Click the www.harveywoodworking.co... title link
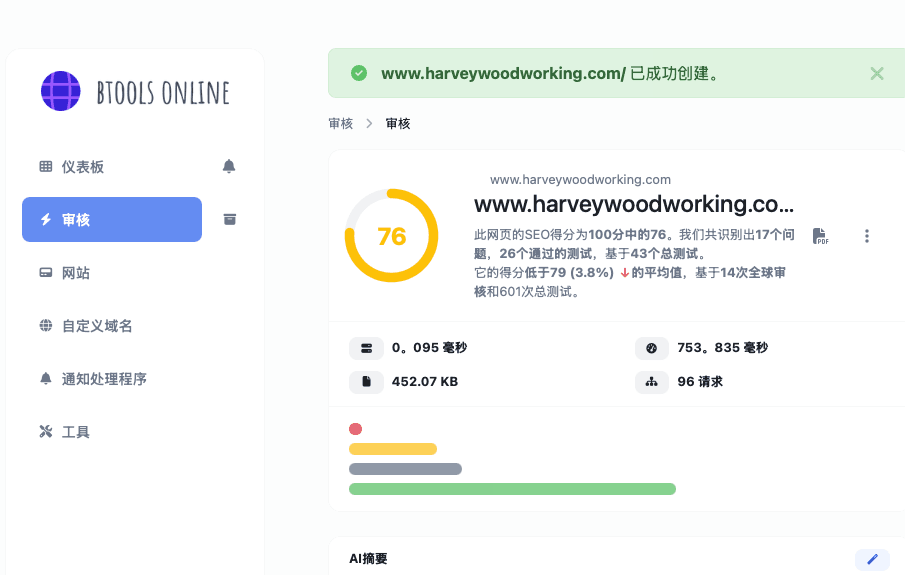The height and width of the screenshot is (575, 905). 633,205
